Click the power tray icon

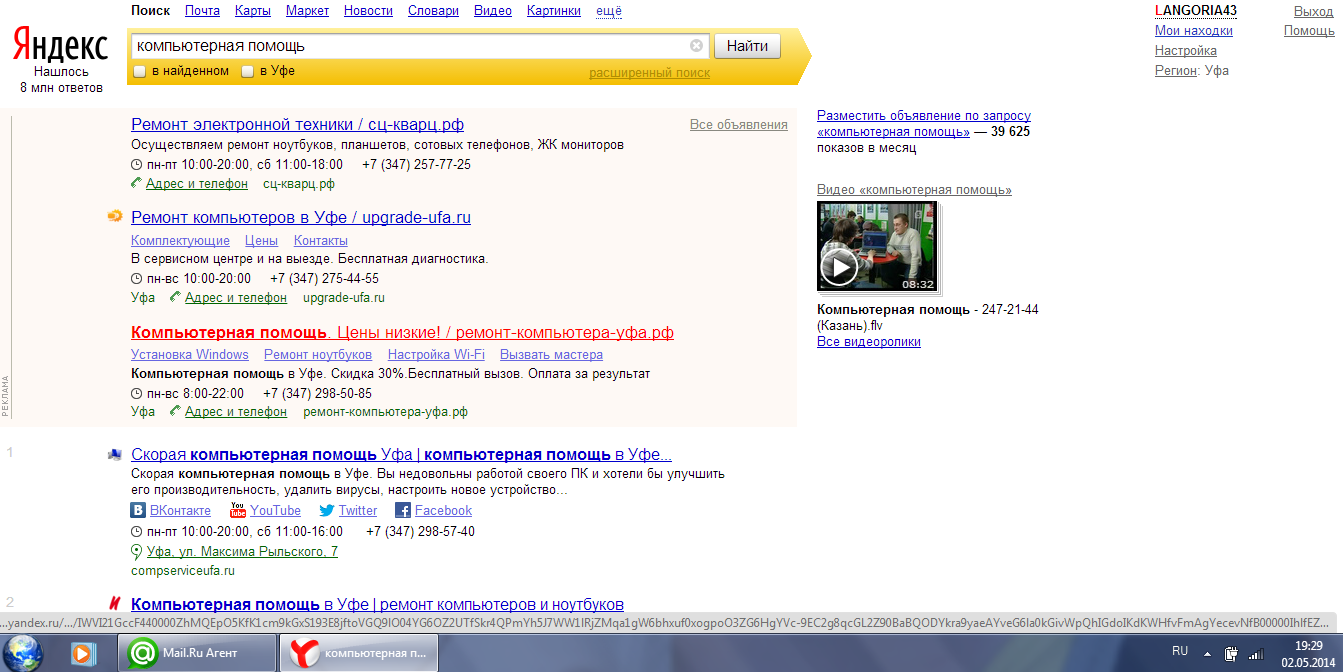click(1231, 653)
